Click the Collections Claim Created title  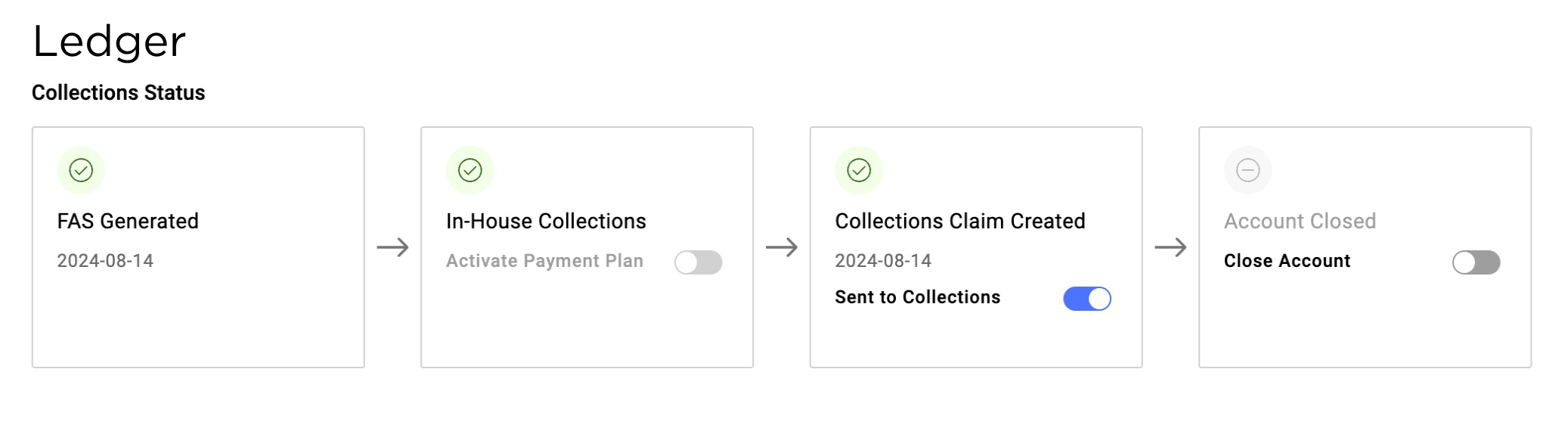(960, 221)
